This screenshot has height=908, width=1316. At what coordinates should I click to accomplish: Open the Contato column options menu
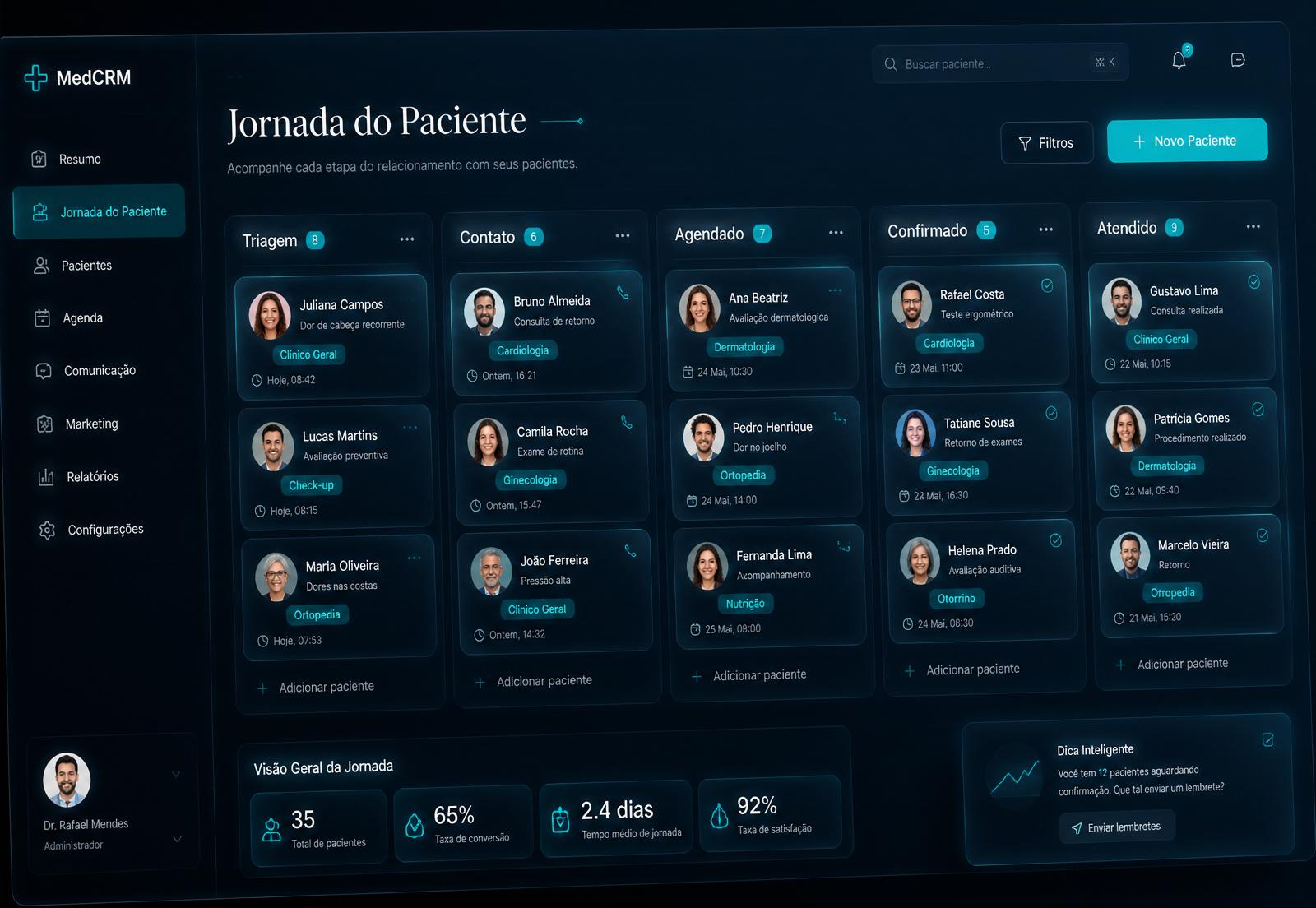623,235
